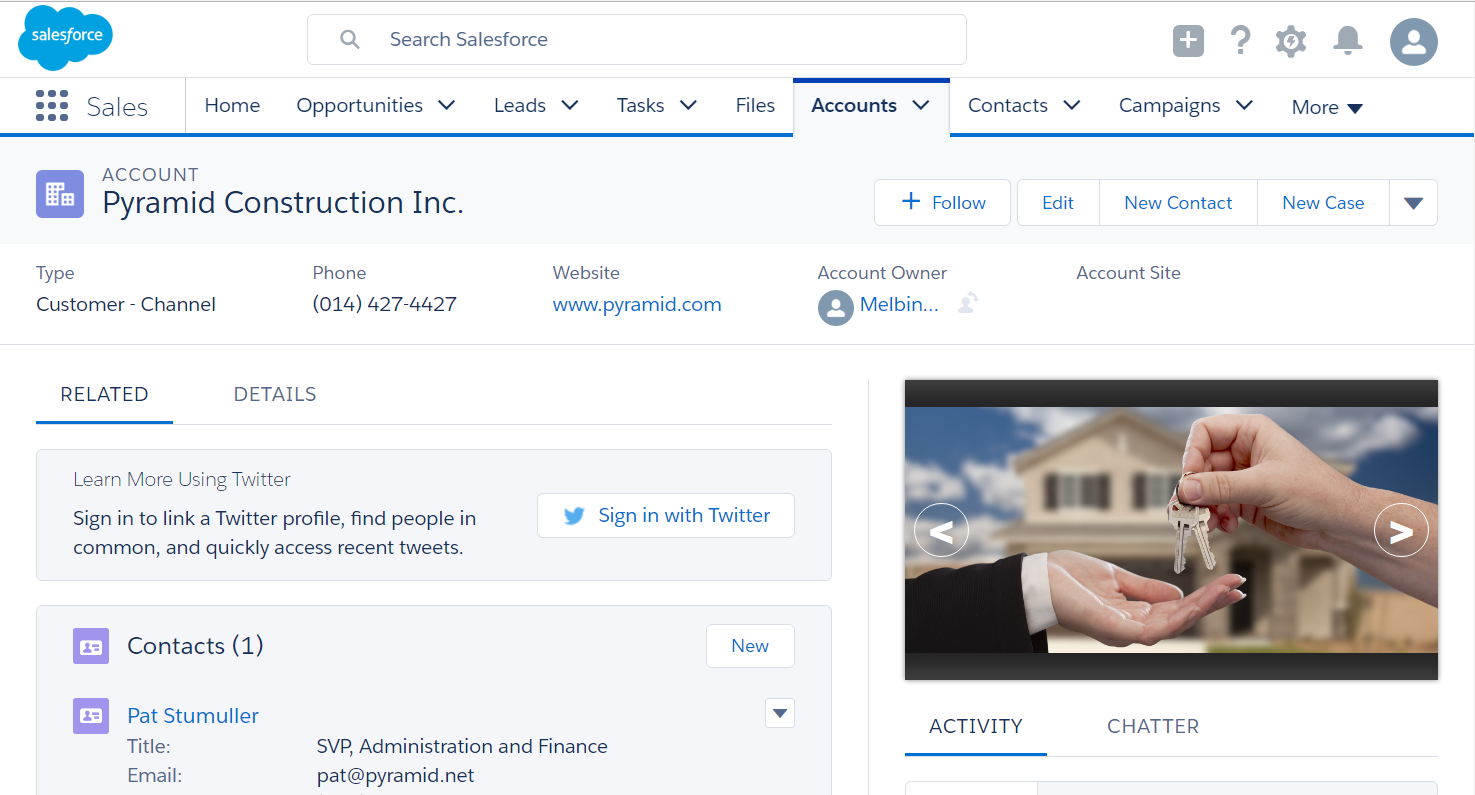
Task: Open the Opportunities tab
Action: 359,105
